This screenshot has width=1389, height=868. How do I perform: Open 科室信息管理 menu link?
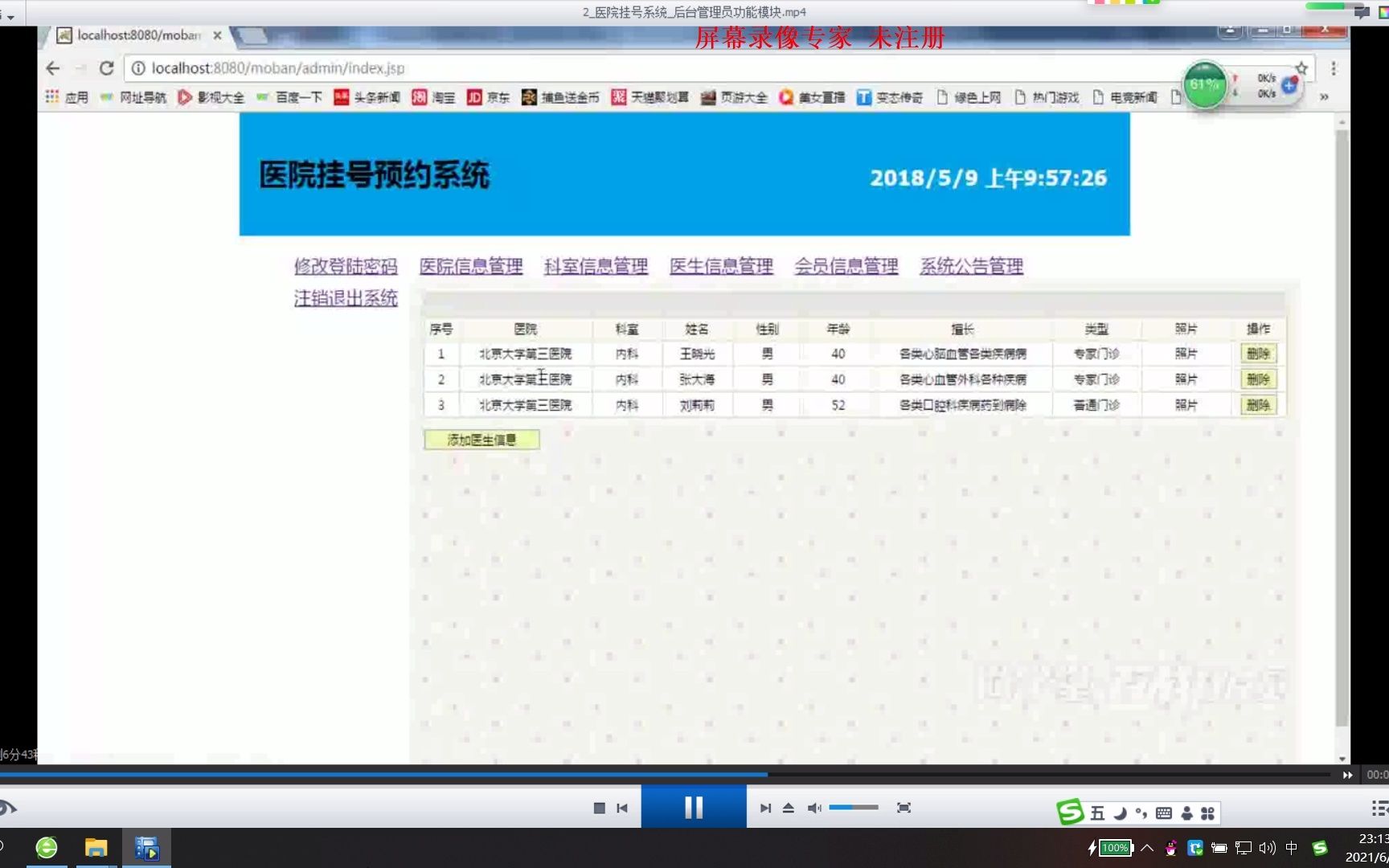pos(596,266)
